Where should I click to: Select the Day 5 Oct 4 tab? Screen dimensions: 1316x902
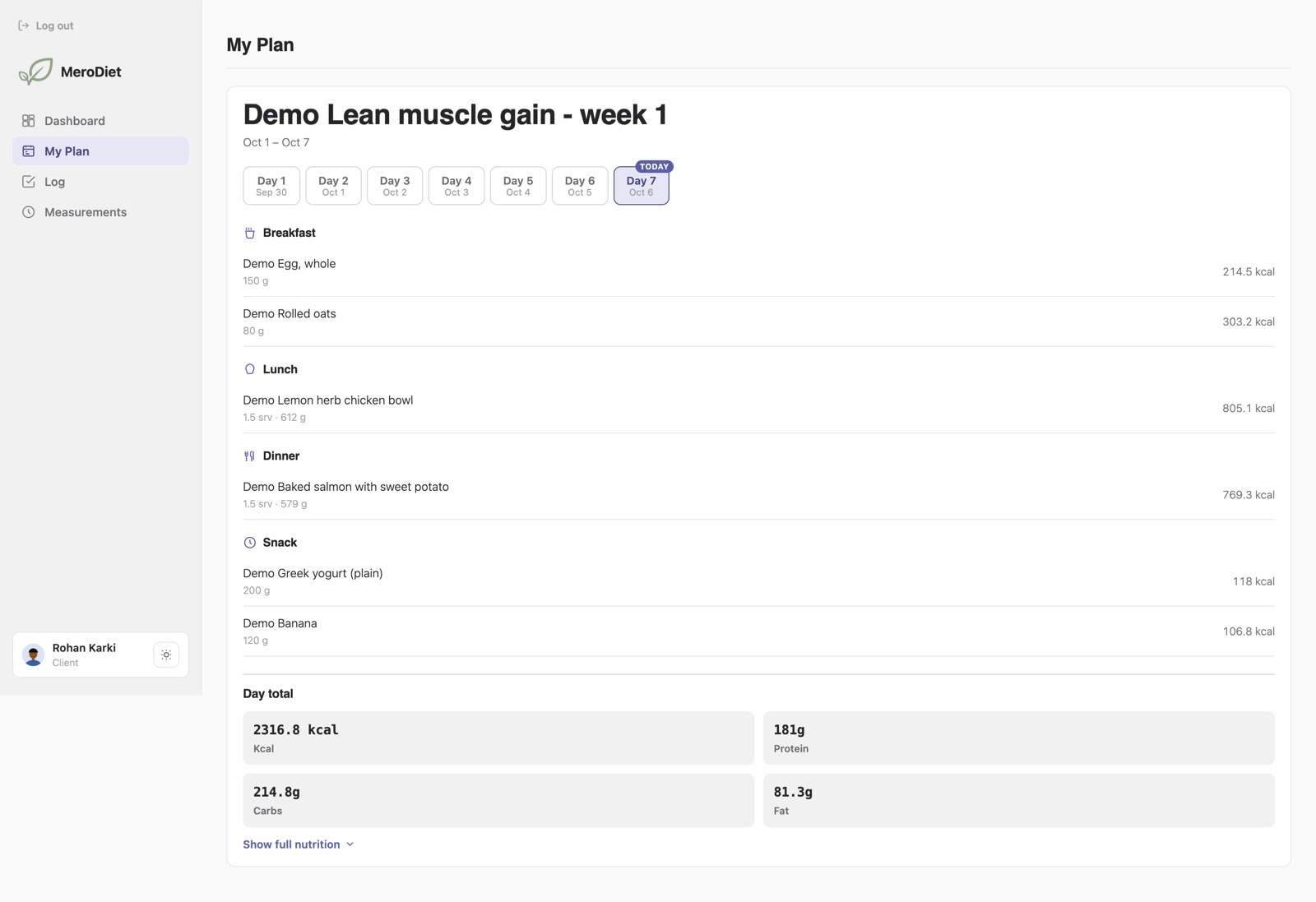coord(518,186)
